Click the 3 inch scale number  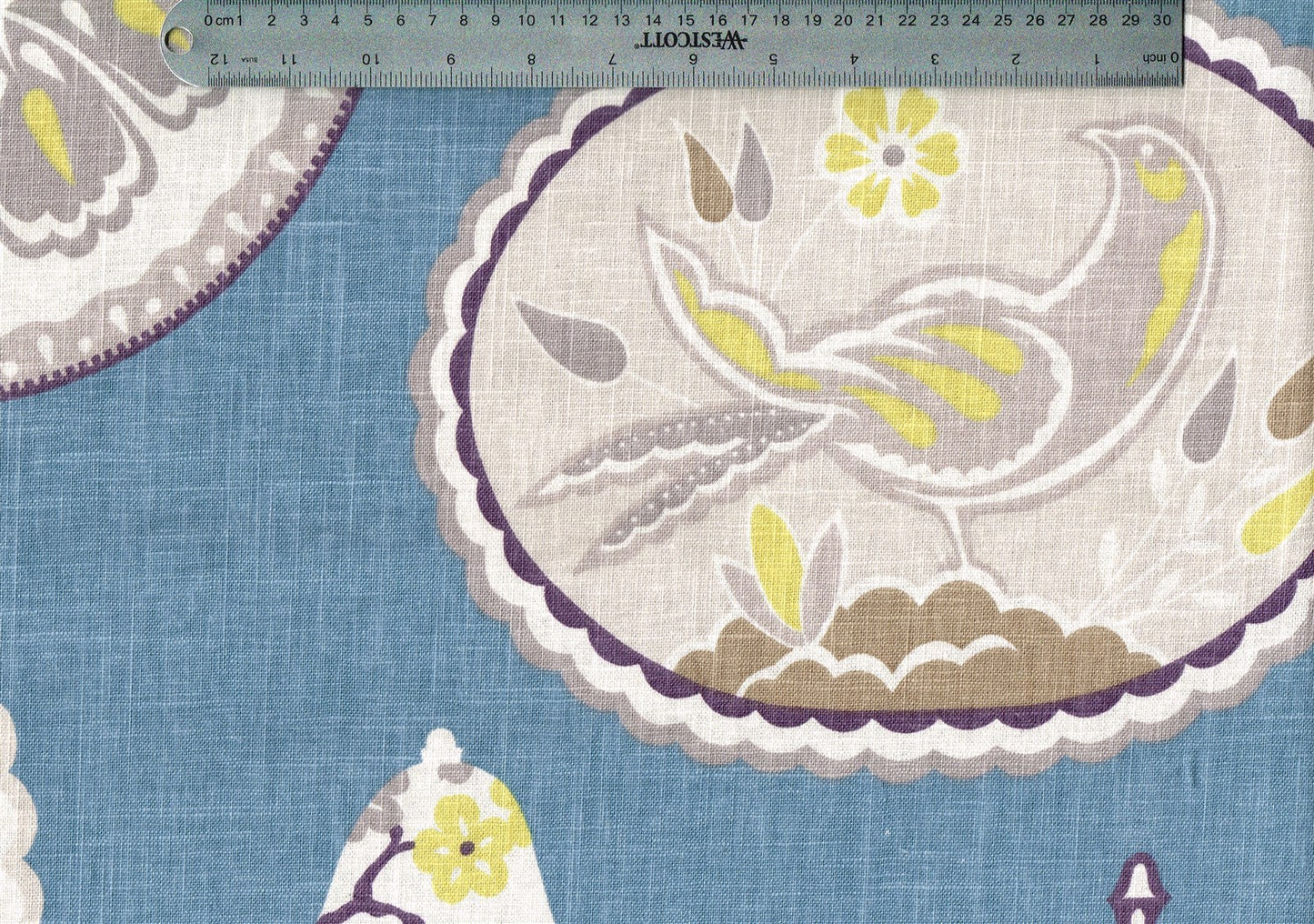[936, 57]
